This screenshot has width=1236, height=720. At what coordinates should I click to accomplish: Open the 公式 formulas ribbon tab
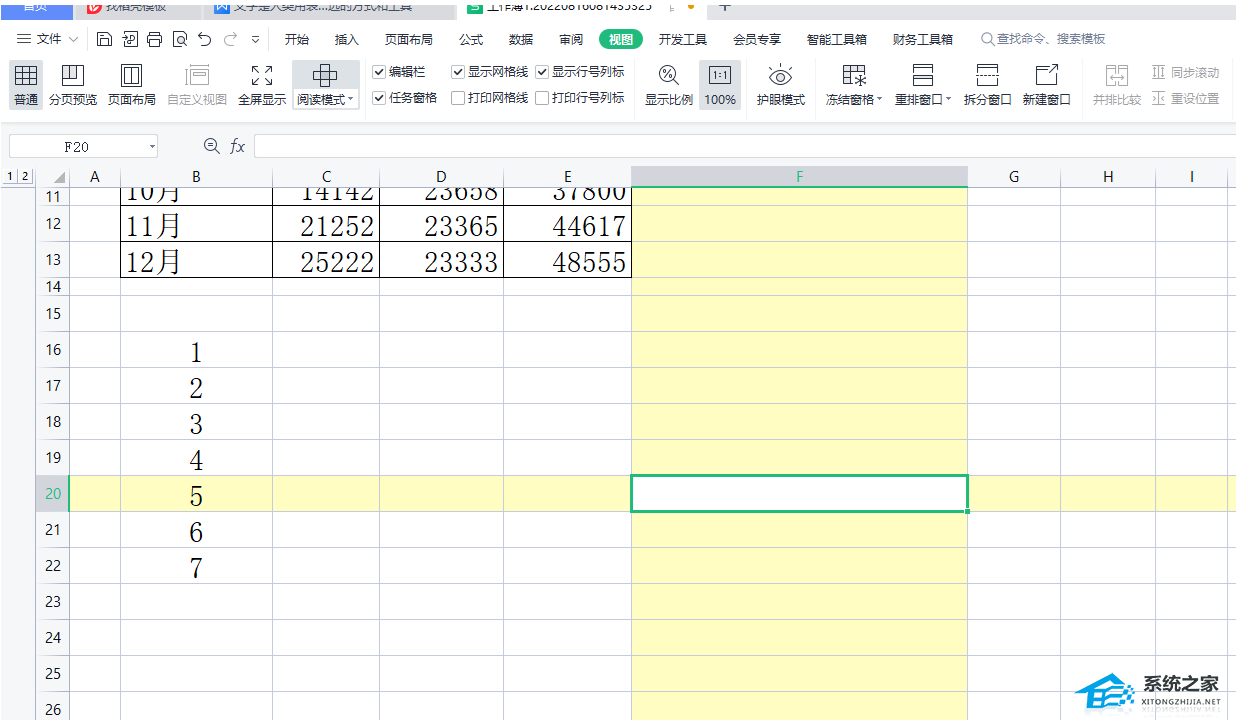(470, 39)
